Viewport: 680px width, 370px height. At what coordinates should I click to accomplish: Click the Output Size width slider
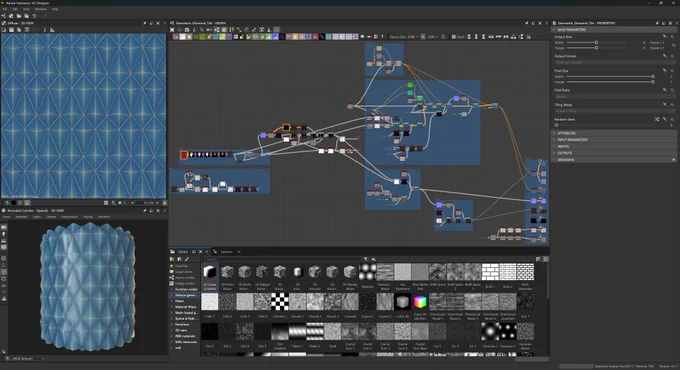(597, 43)
